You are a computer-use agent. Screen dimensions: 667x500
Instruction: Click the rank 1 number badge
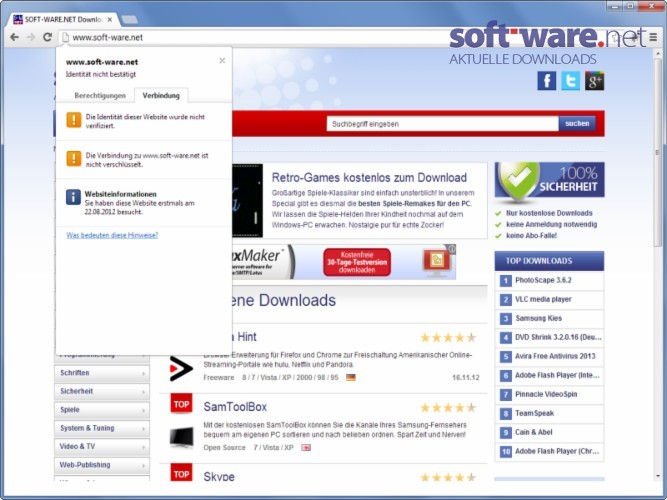[x=505, y=281]
